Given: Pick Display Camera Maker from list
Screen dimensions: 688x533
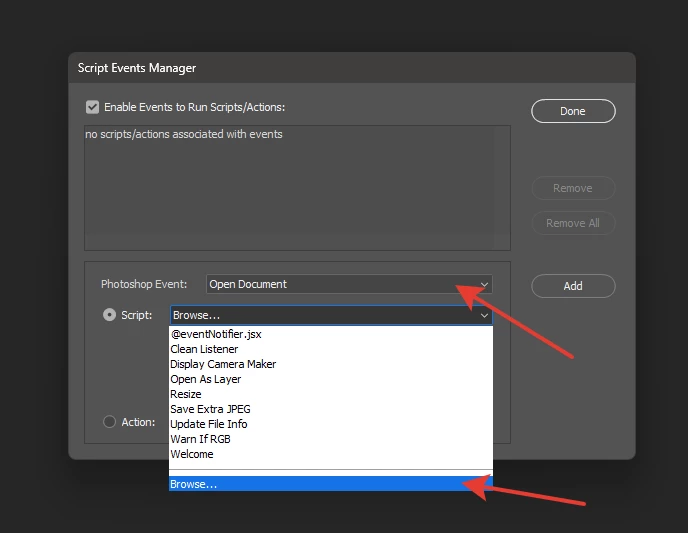Looking at the screenshot, I should pos(331,364).
